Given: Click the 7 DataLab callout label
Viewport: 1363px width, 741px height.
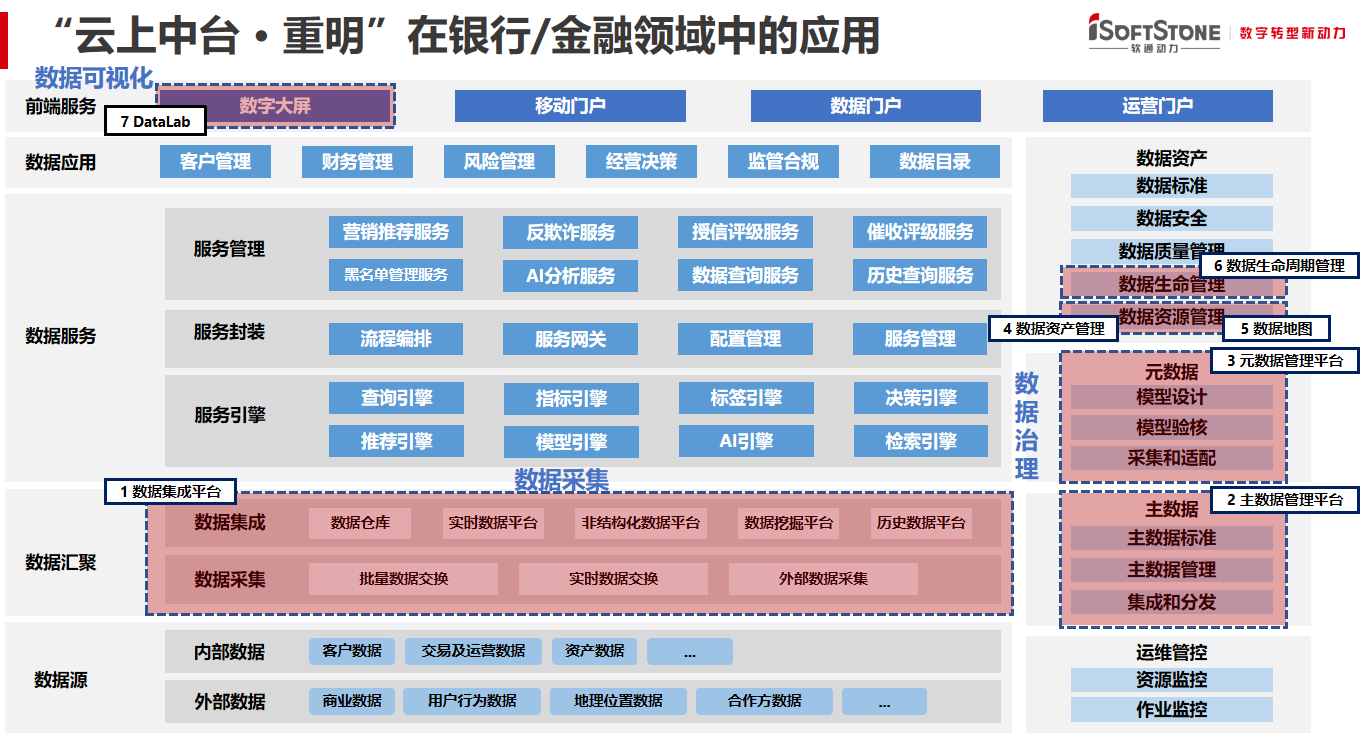Looking at the screenshot, I should coord(155,121).
